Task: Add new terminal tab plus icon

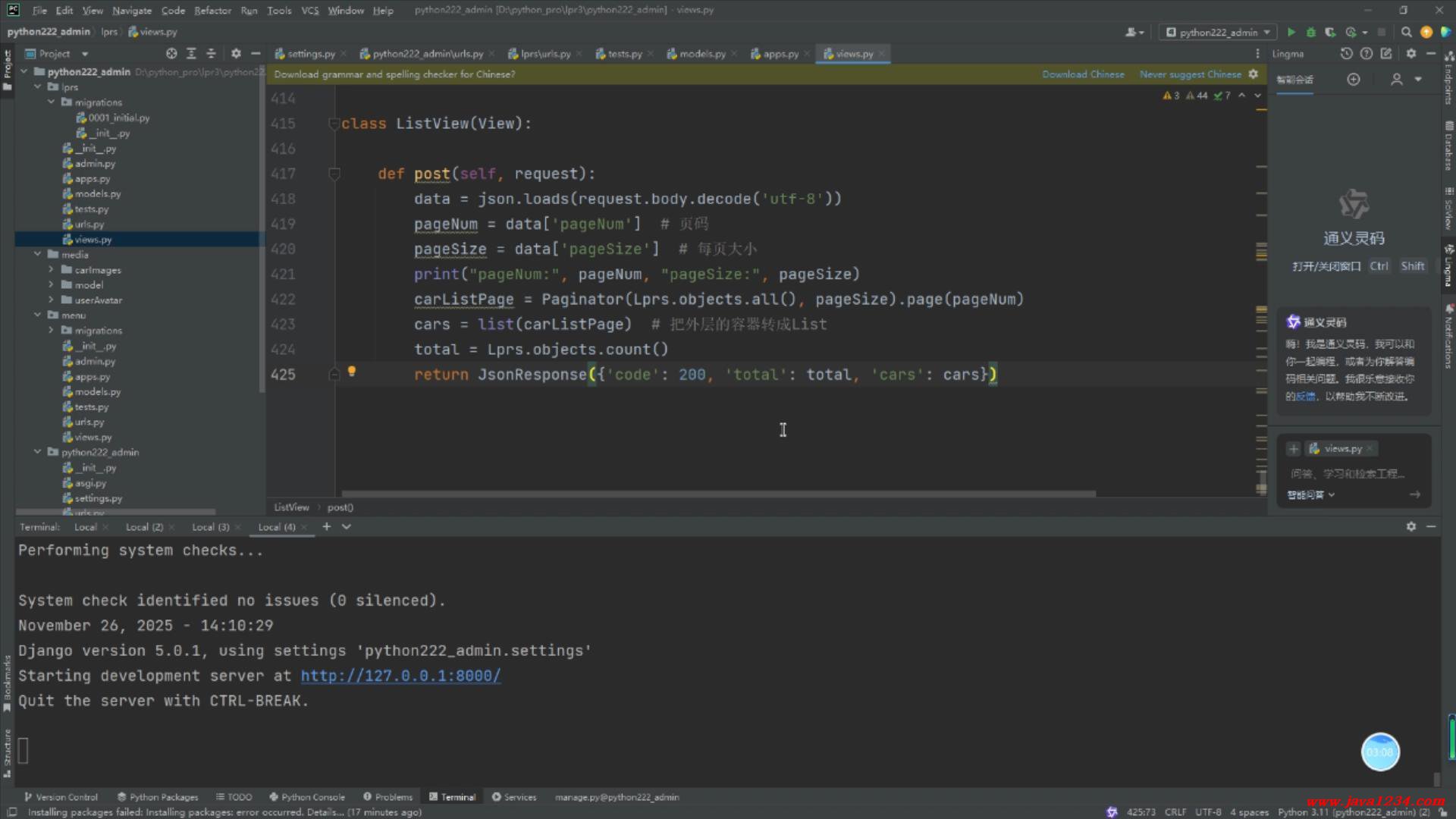Action: (x=326, y=526)
